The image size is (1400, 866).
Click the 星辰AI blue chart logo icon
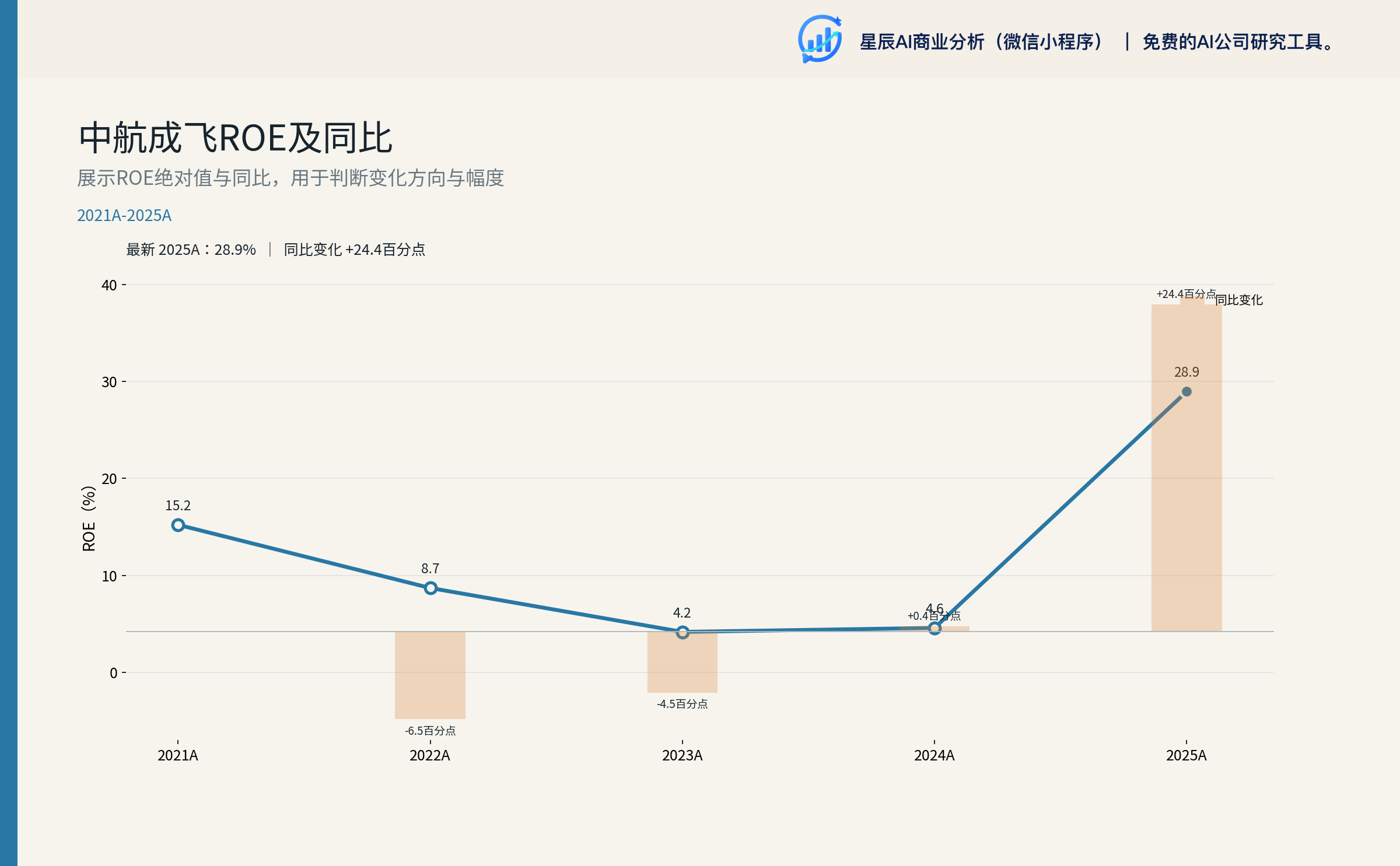coord(820,39)
